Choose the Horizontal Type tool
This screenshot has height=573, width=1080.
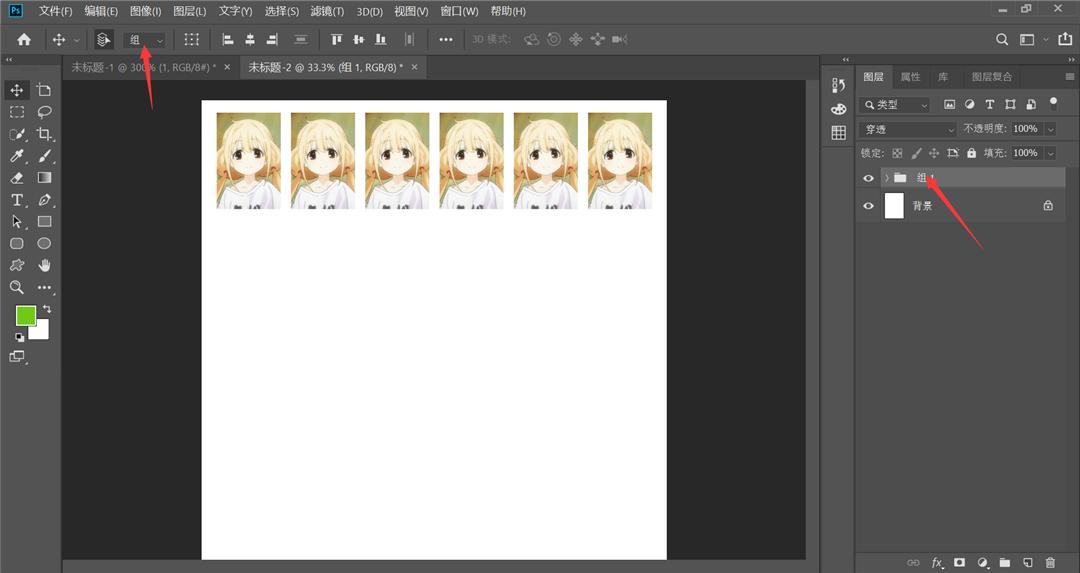pos(17,200)
